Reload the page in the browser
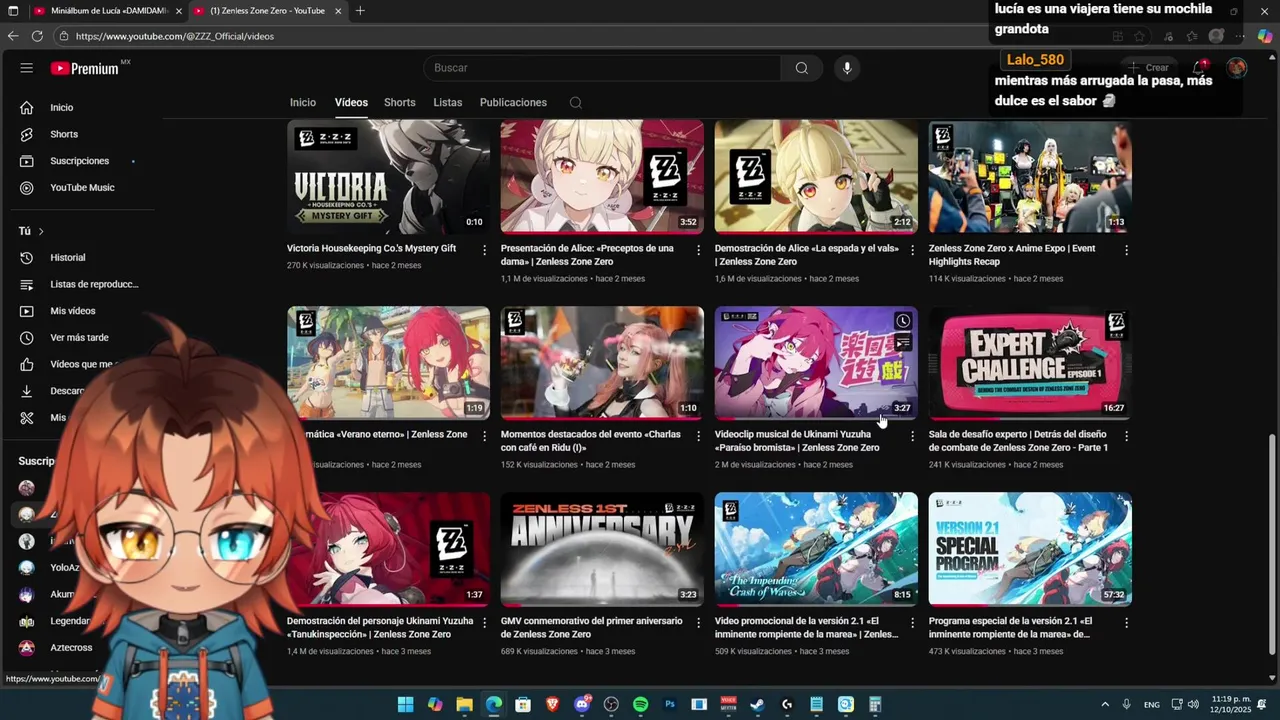 tap(37, 36)
